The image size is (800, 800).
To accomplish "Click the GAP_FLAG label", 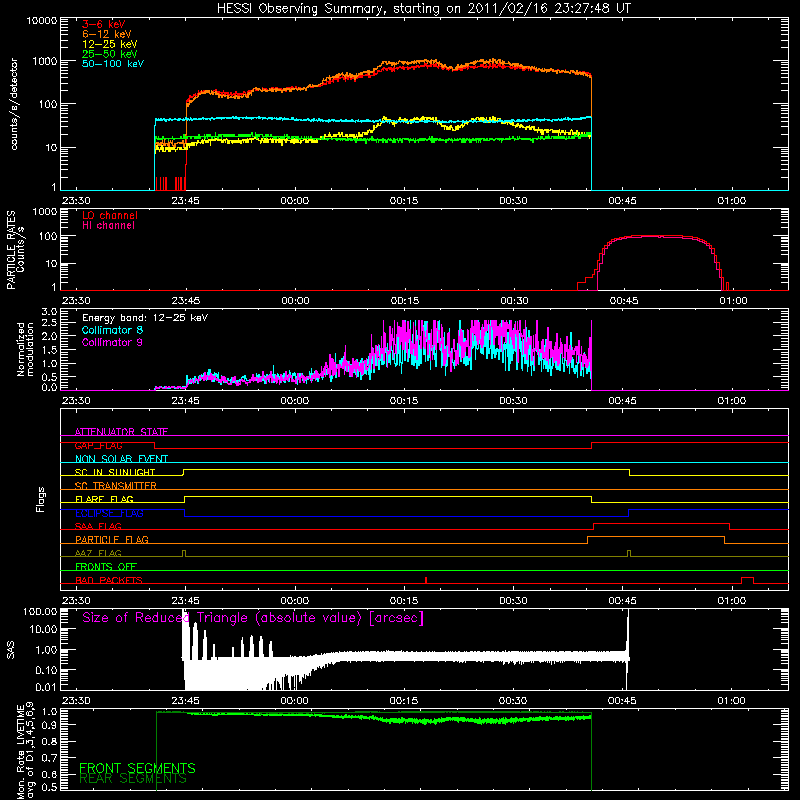I will (x=98, y=445).
